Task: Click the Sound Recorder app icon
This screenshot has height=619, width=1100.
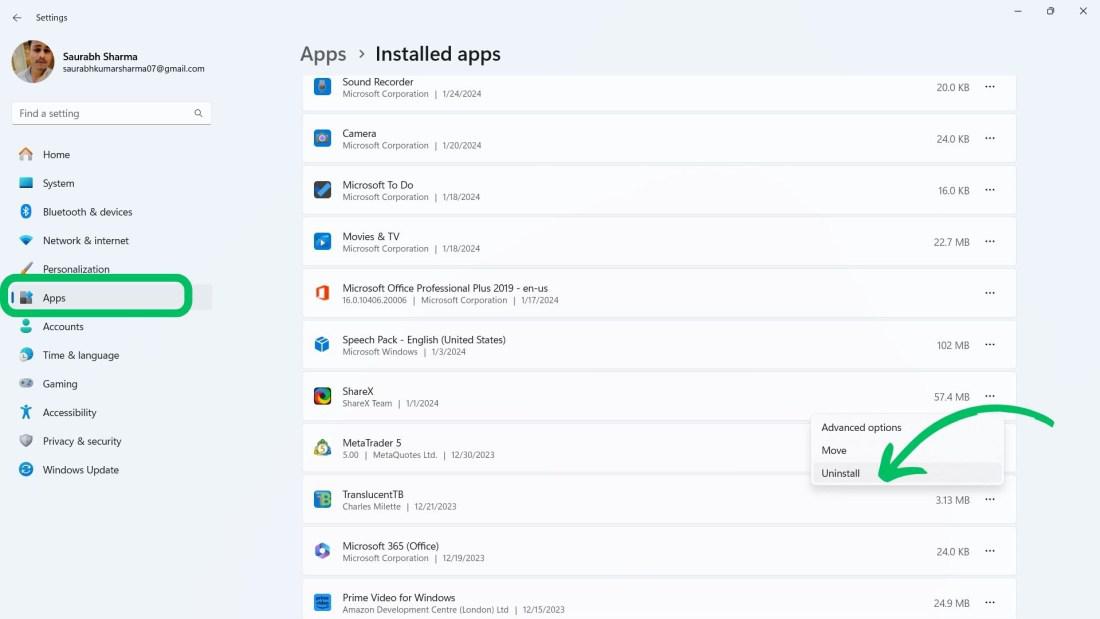Action: pyautogui.click(x=322, y=87)
